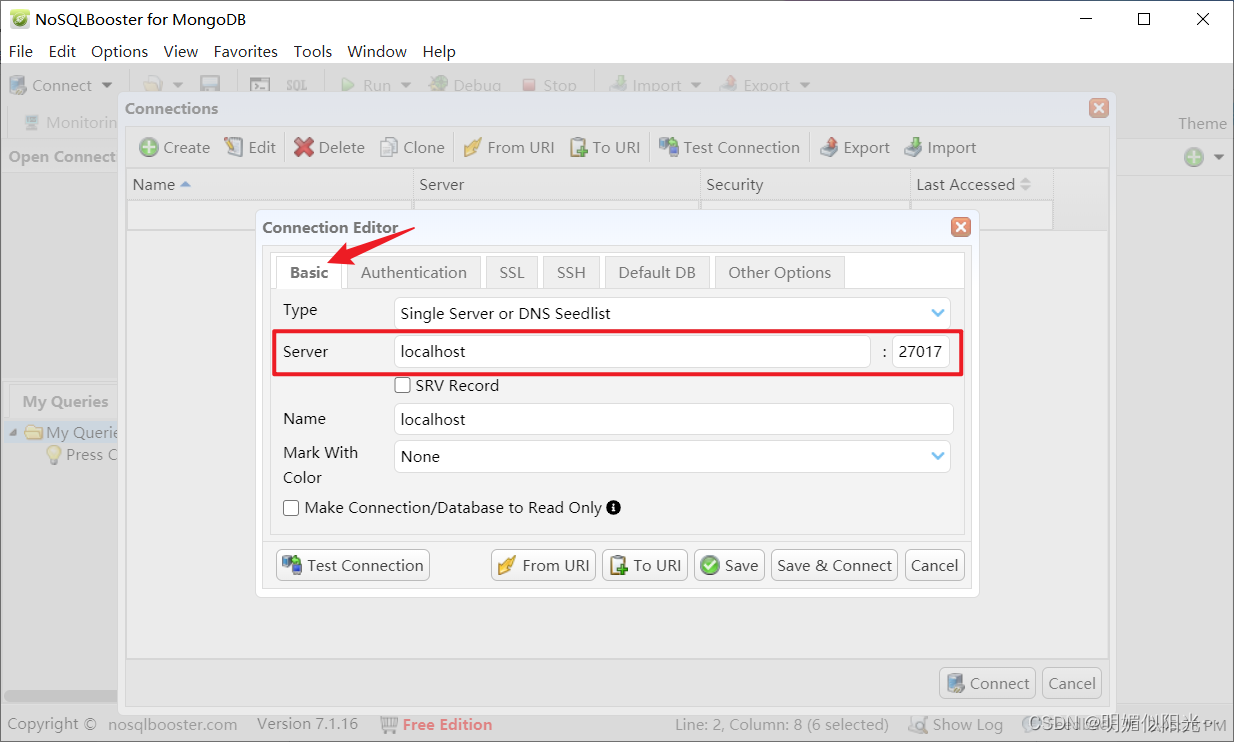Click the Import button in main toolbar
Screen dimensions: 1234x742
(x=645, y=85)
